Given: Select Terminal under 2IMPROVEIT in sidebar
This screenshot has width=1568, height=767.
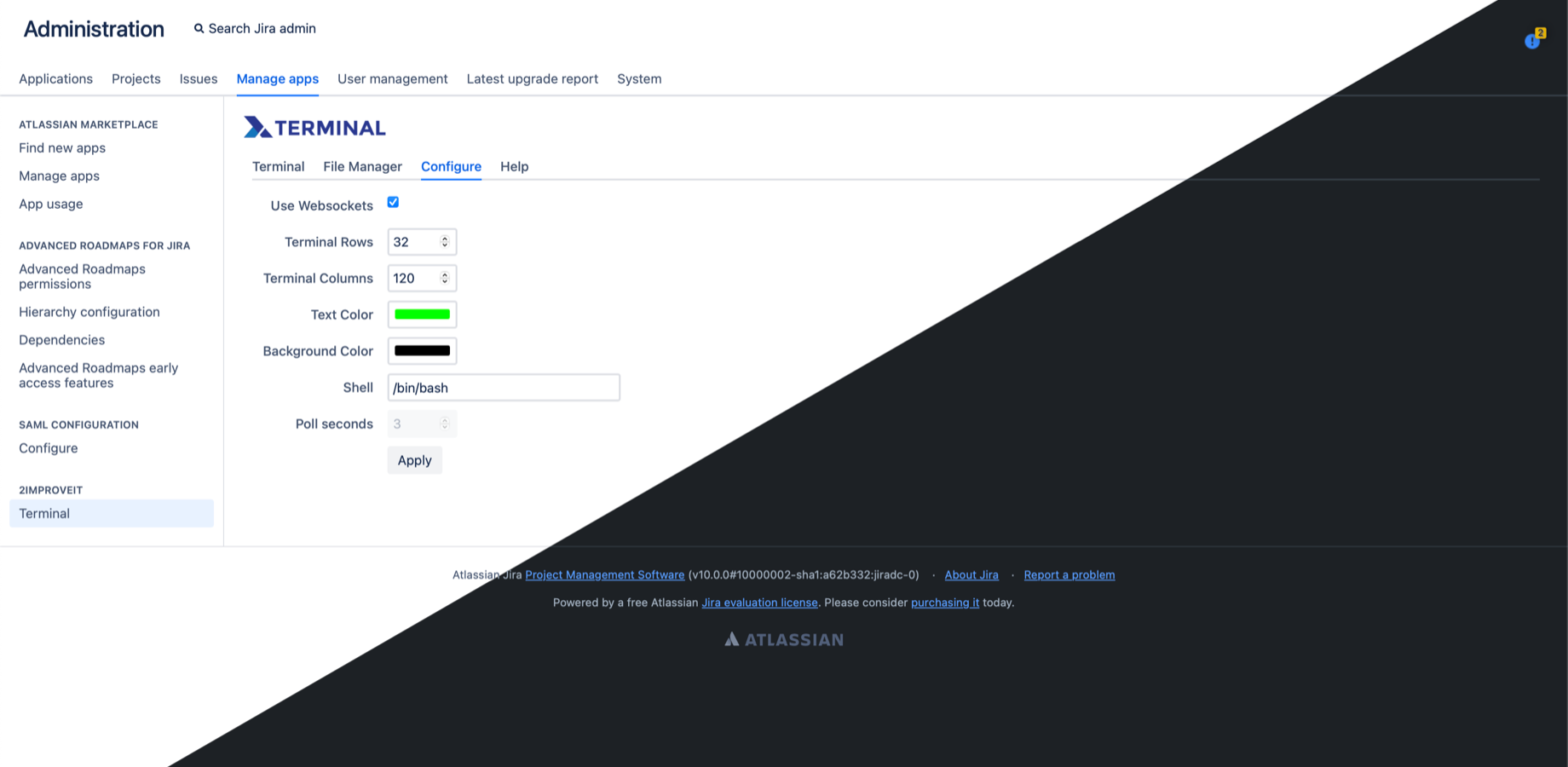Looking at the screenshot, I should (112, 513).
